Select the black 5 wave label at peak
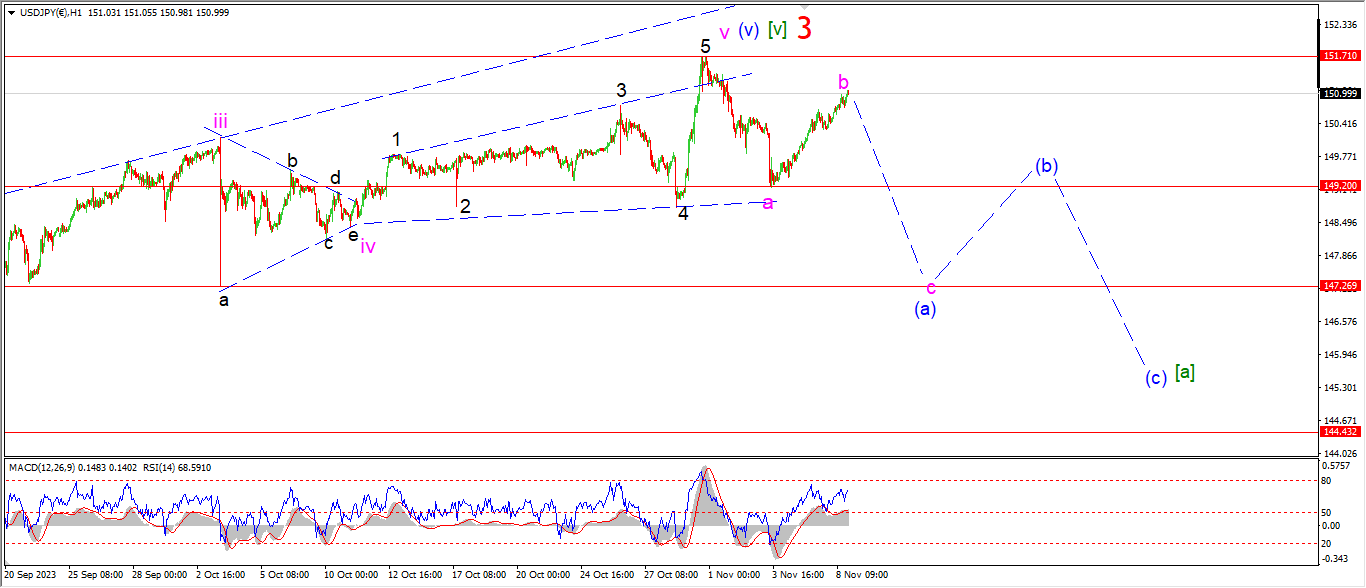 (x=705, y=46)
